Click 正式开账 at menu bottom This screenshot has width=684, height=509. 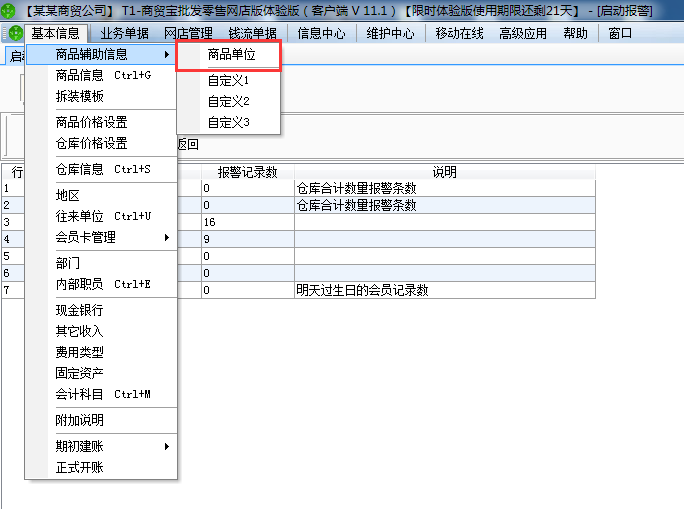[80, 467]
